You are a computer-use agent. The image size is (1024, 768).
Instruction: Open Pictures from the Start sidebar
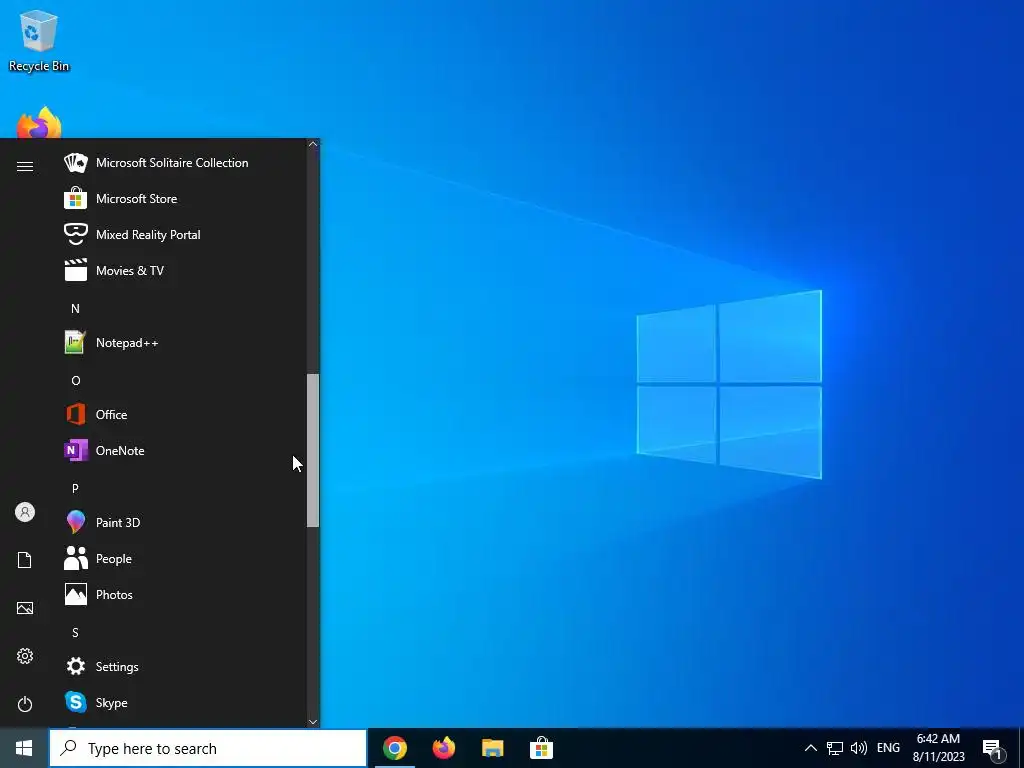25,608
